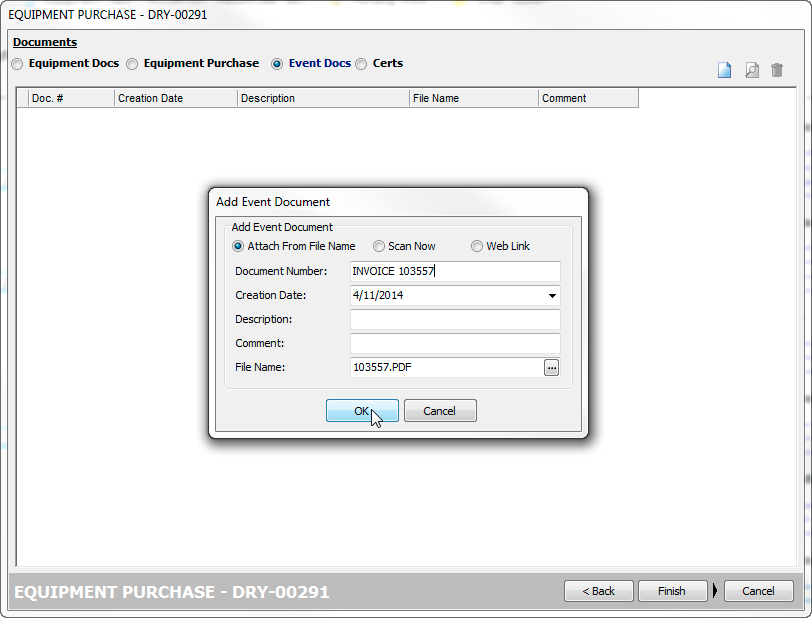Click the new document icon
This screenshot has height=618, width=812.
[724, 70]
